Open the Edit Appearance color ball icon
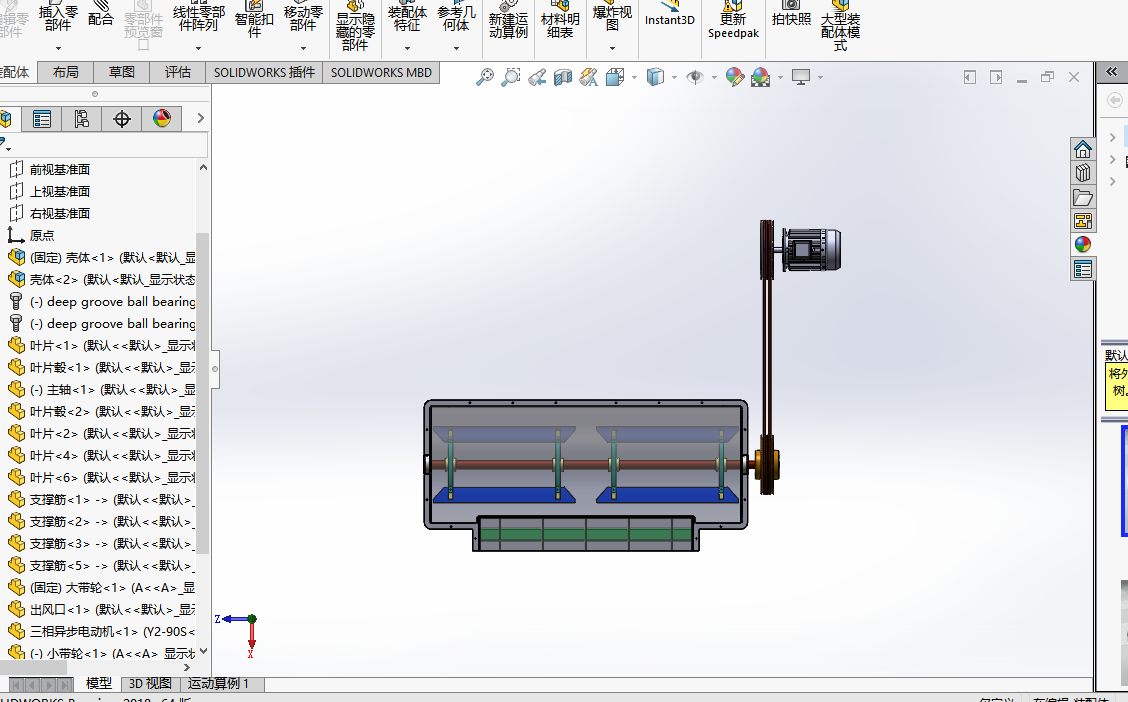The width and height of the screenshot is (1128, 702). tap(734, 77)
